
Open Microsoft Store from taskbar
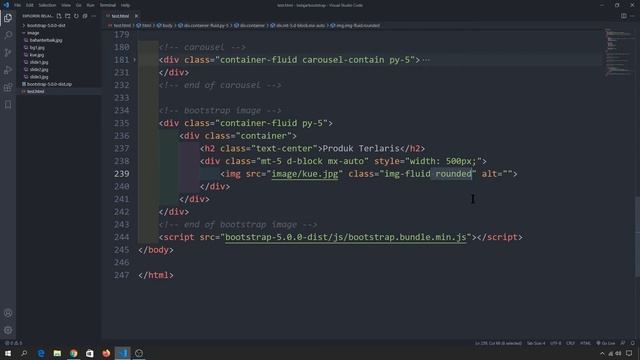point(90,353)
